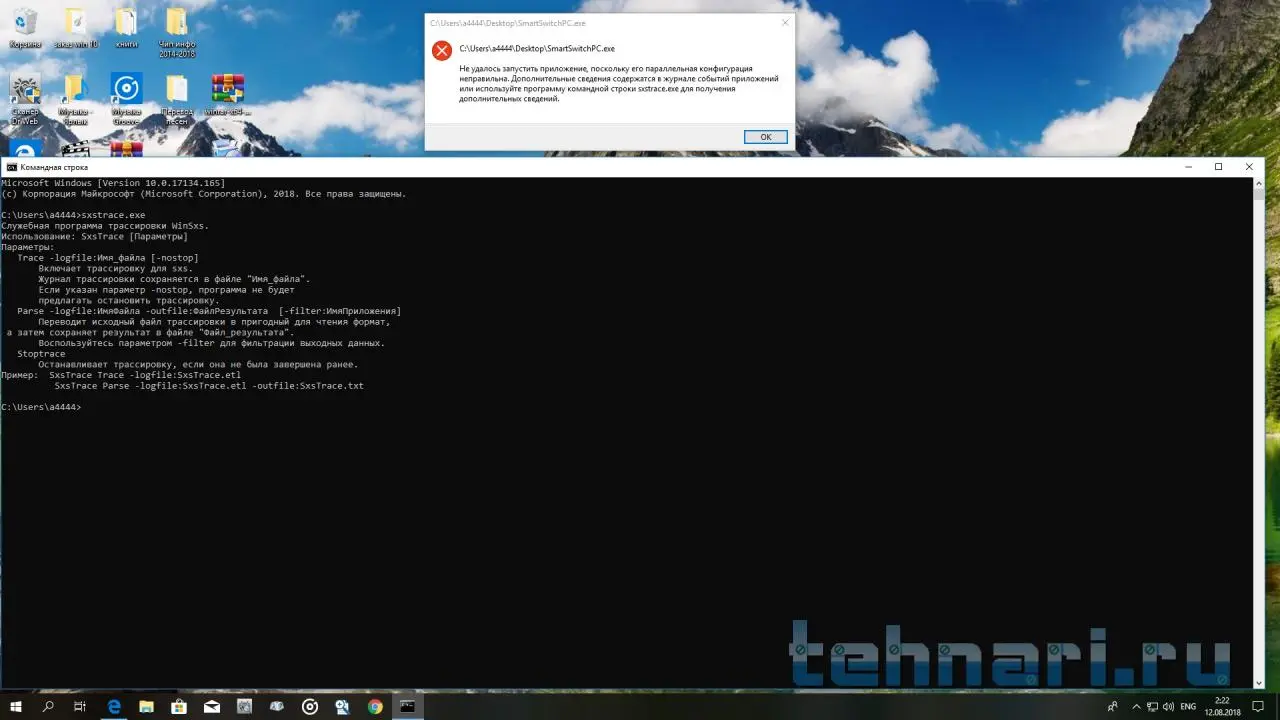Click the Командная строка title bar icon
Screen dimensions: 1280x720
[x=11, y=167]
